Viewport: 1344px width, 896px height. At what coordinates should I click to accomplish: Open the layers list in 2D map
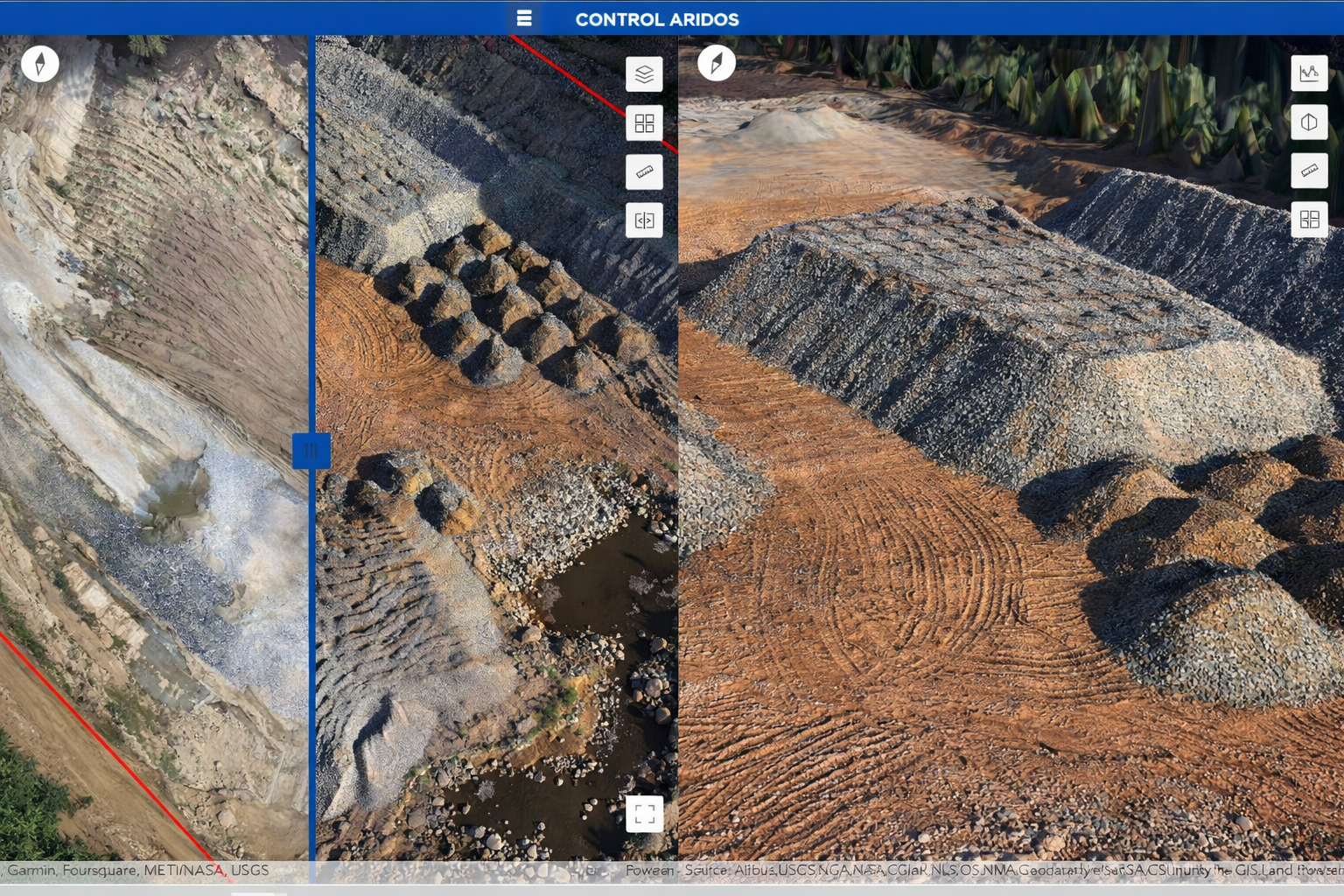(644, 74)
